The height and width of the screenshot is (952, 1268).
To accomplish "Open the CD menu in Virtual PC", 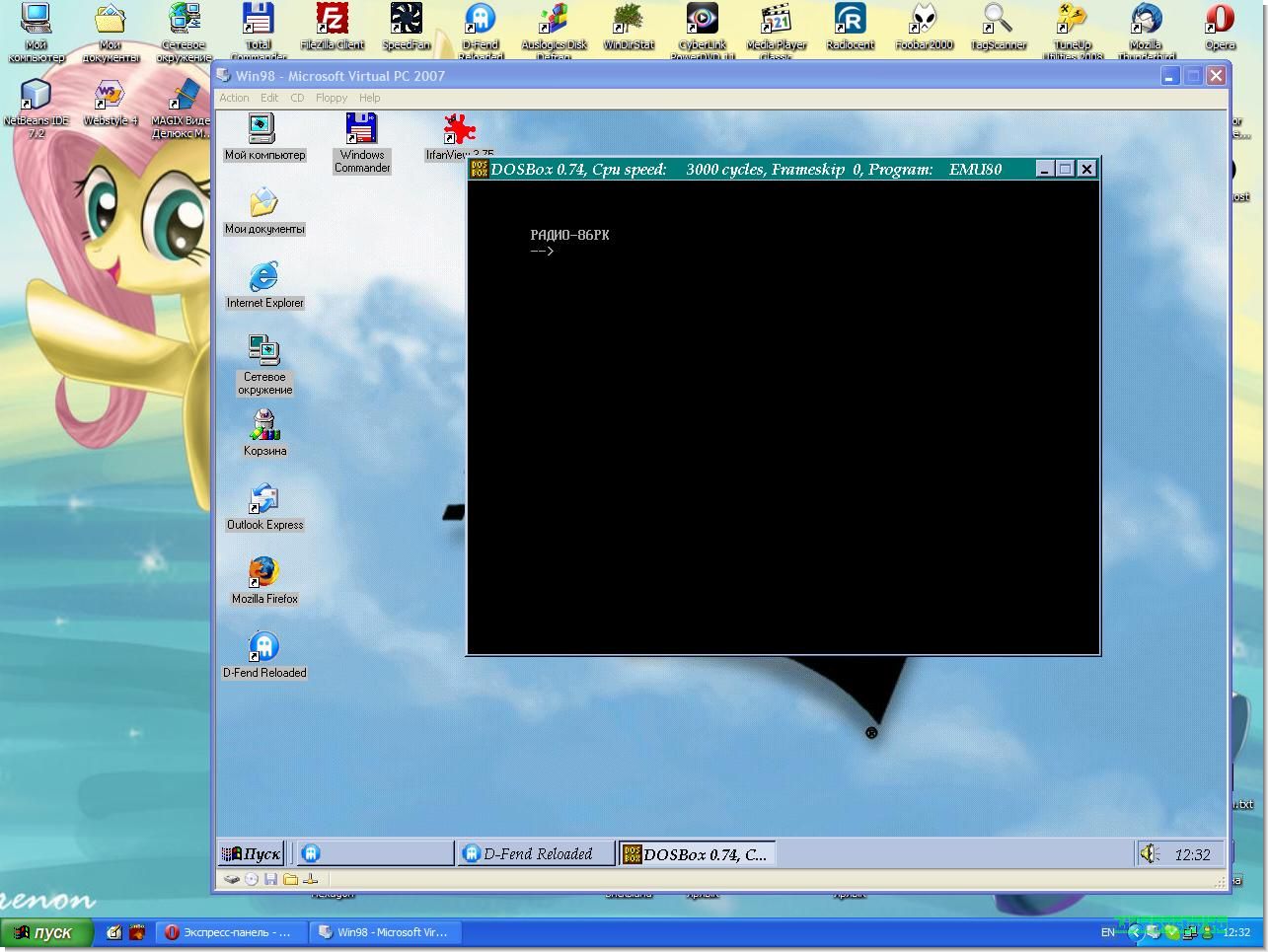I will click(x=297, y=98).
